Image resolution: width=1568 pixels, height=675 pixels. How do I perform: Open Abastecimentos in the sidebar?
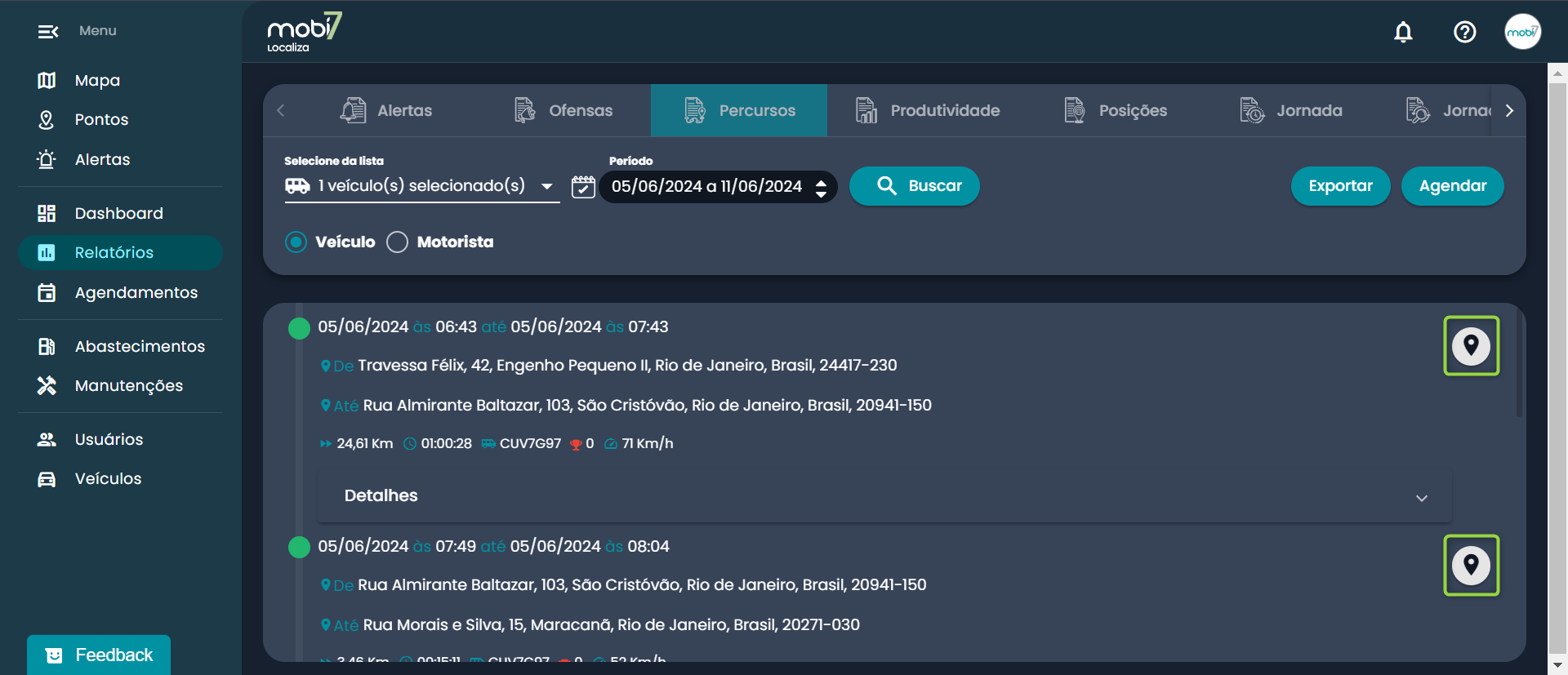tap(139, 346)
